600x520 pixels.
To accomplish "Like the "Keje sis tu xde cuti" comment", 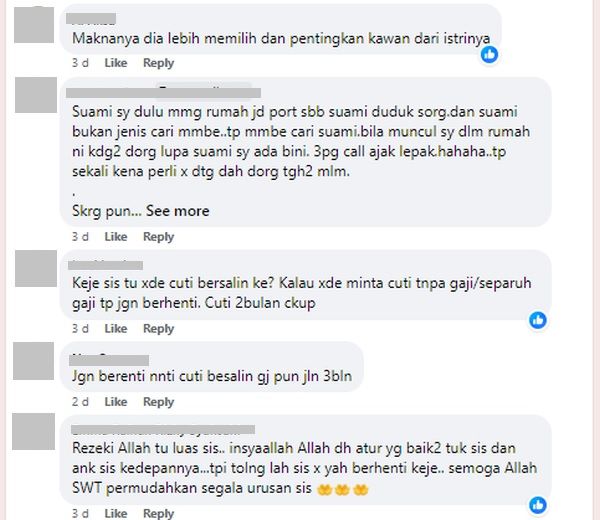I will point(116,329).
